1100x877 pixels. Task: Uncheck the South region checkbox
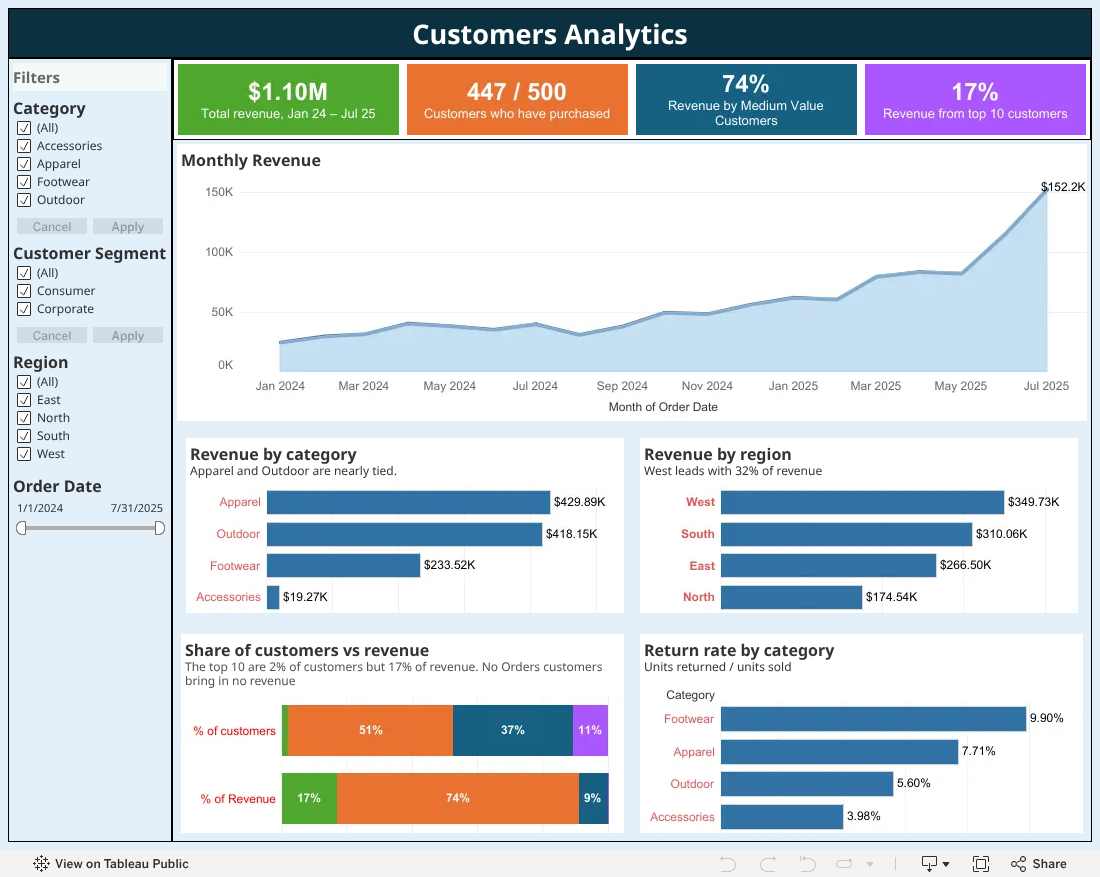coord(24,436)
